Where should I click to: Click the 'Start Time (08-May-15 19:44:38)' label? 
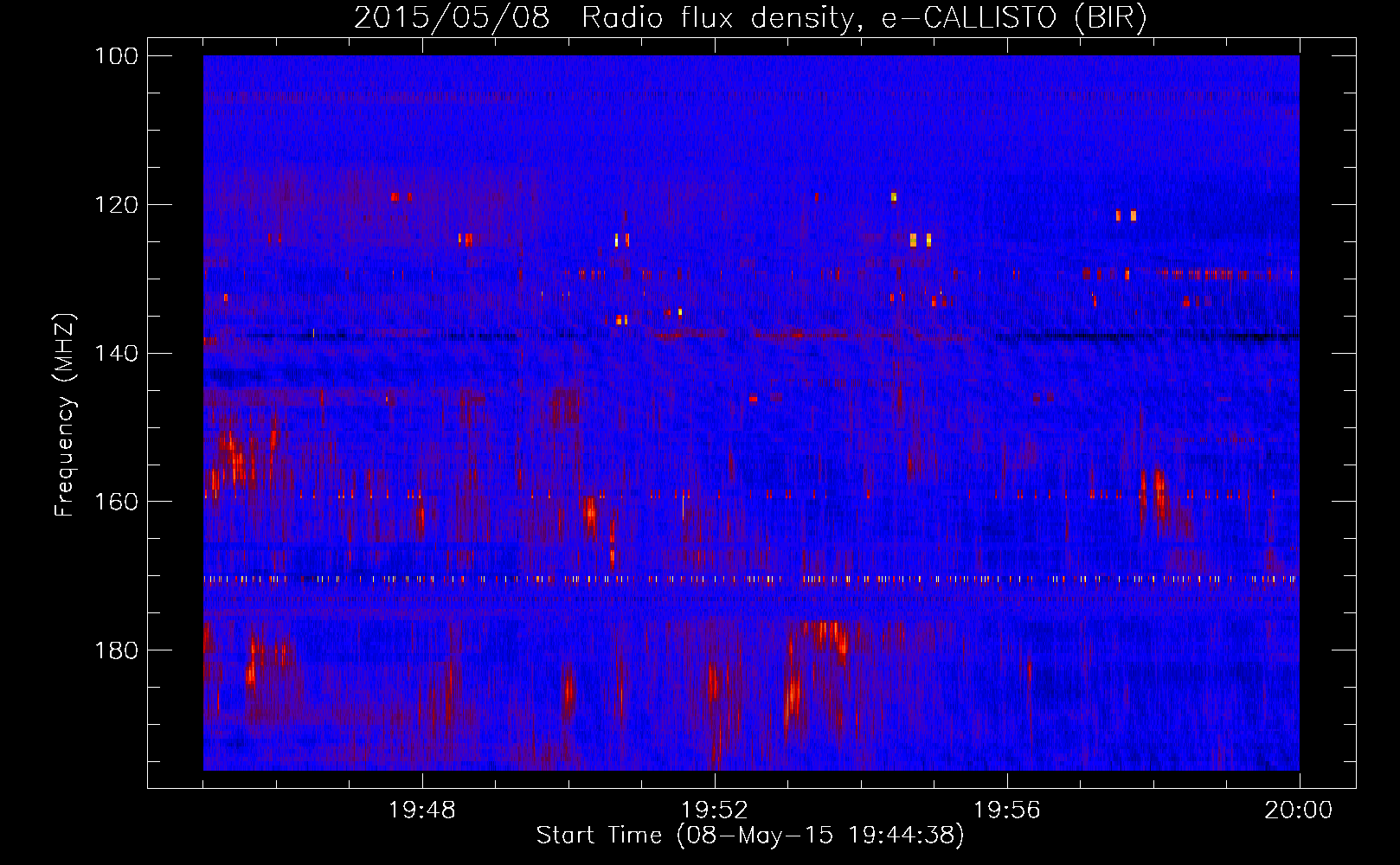tap(750, 836)
